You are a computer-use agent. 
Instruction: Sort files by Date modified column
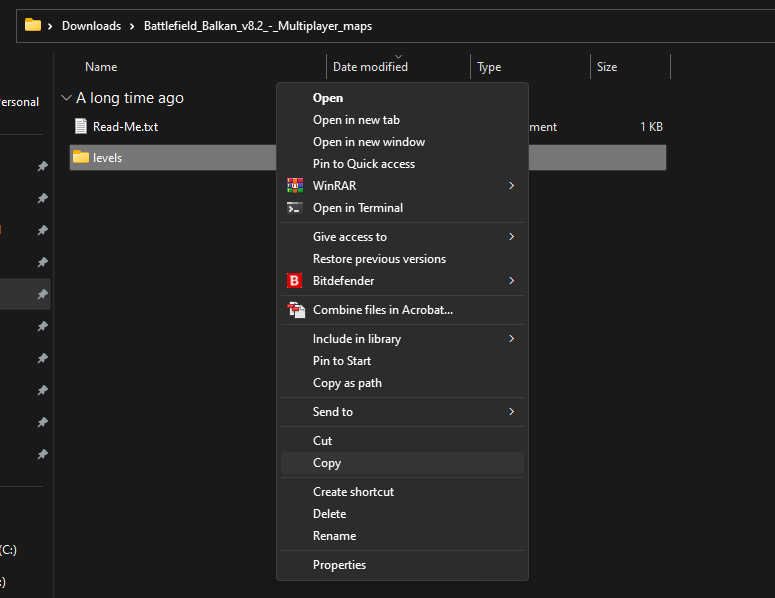coord(370,67)
